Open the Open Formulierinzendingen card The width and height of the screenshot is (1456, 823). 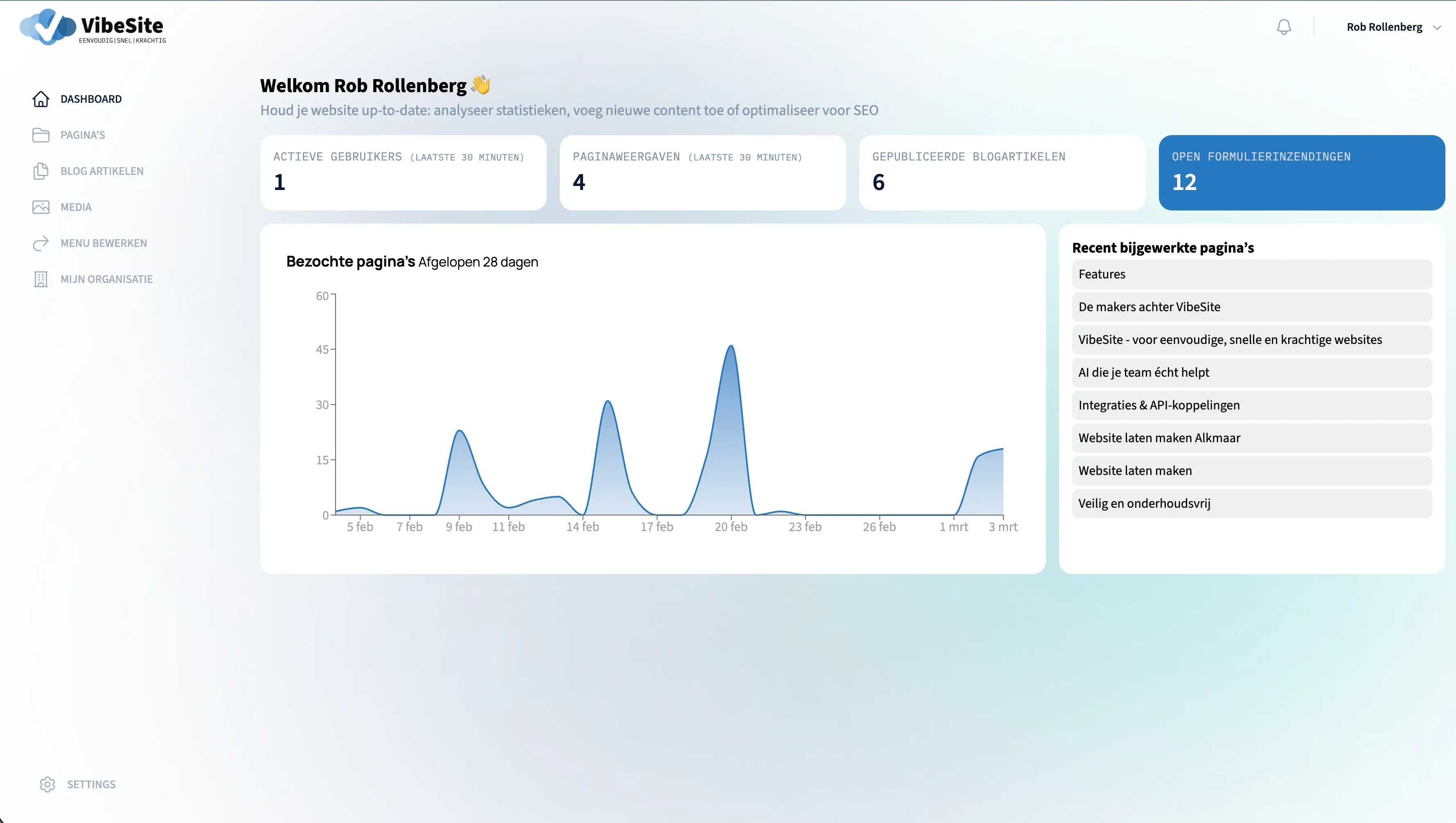(x=1301, y=172)
